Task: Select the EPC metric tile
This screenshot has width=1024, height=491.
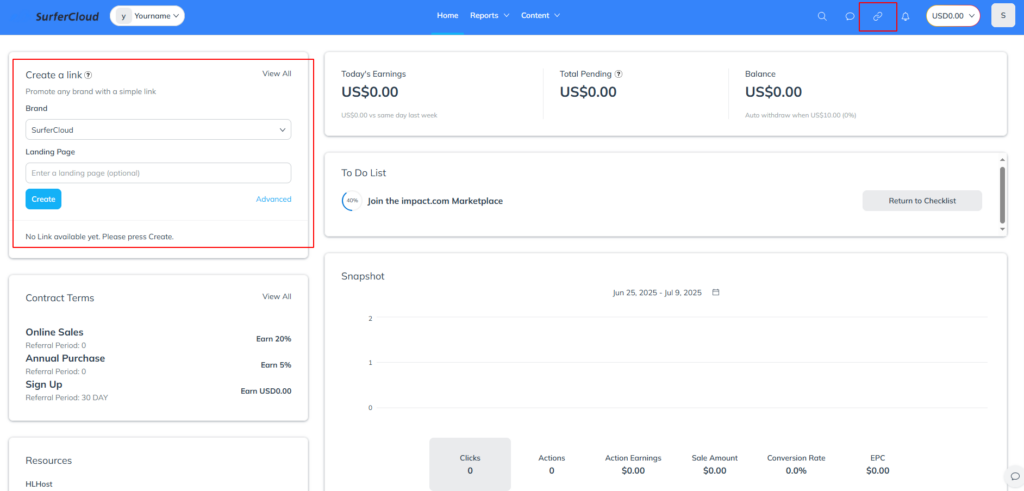Action: click(878, 464)
